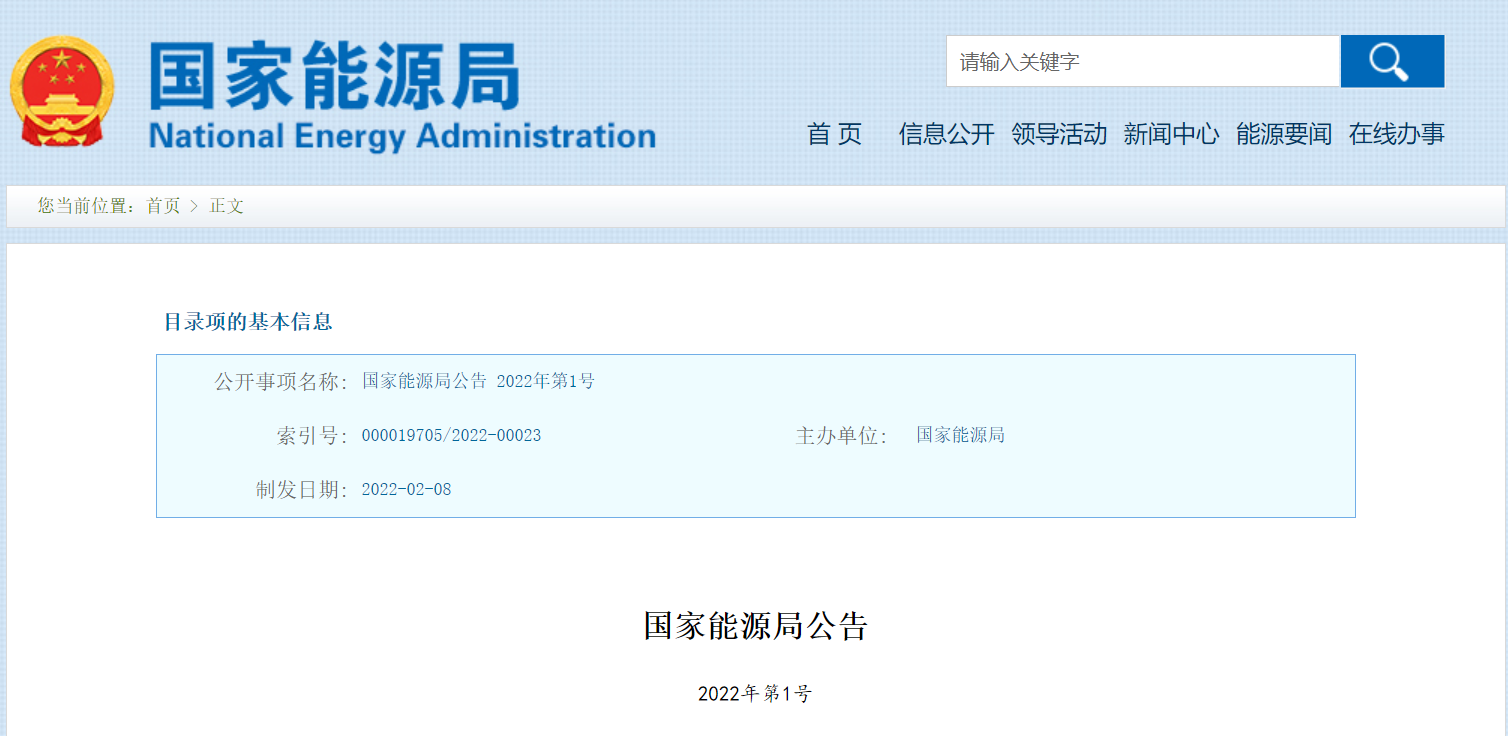Viewport: 1508px width, 736px height.
Task: Select the 国家能源局公告 2022年第1号 item name value
Action: click(x=478, y=381)
